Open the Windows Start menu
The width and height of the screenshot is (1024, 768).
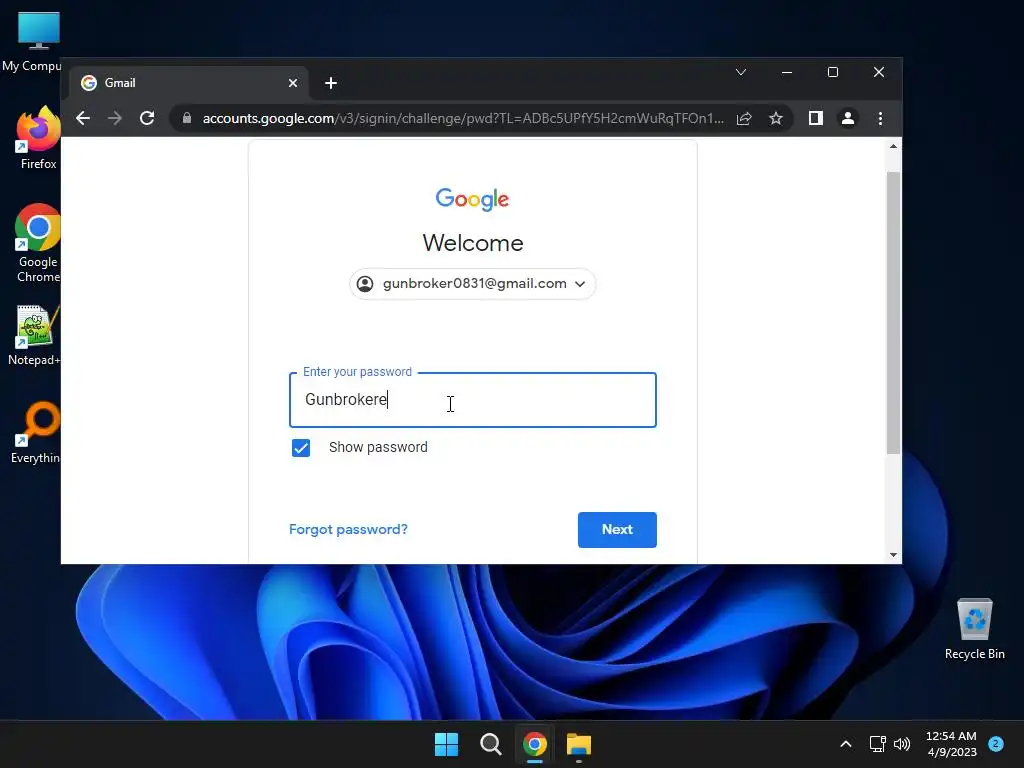click(x=447, y=744)
